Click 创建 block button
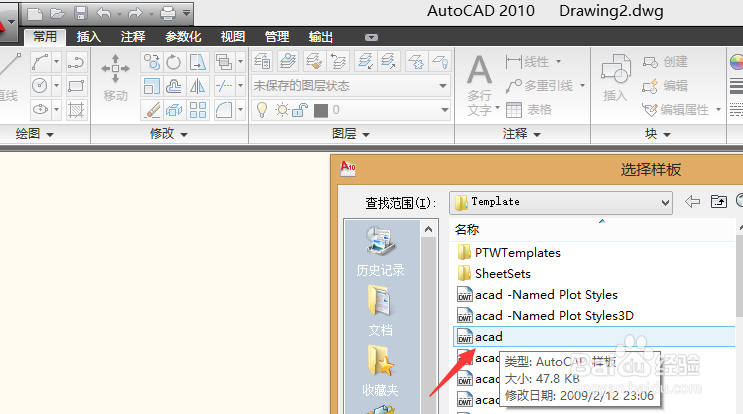Image resolution: width=743 pixels, height=414 pixels. tap(665, 62)
